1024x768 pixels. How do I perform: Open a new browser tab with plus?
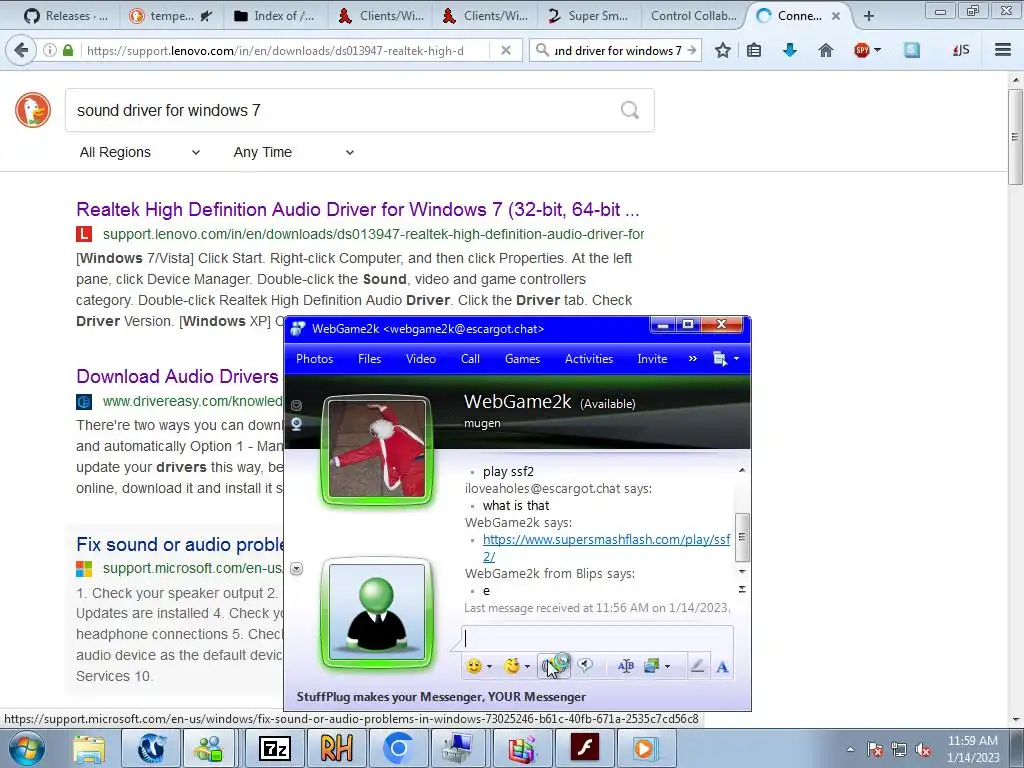point(869,16)
